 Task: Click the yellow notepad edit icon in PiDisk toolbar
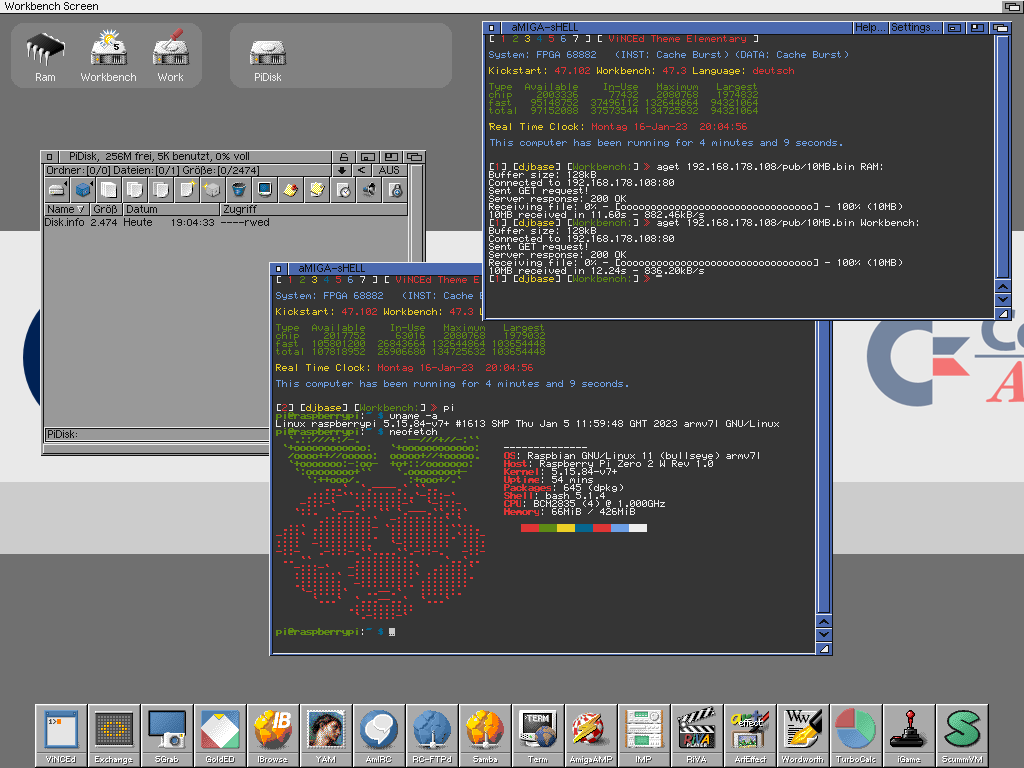click(317, 190)
